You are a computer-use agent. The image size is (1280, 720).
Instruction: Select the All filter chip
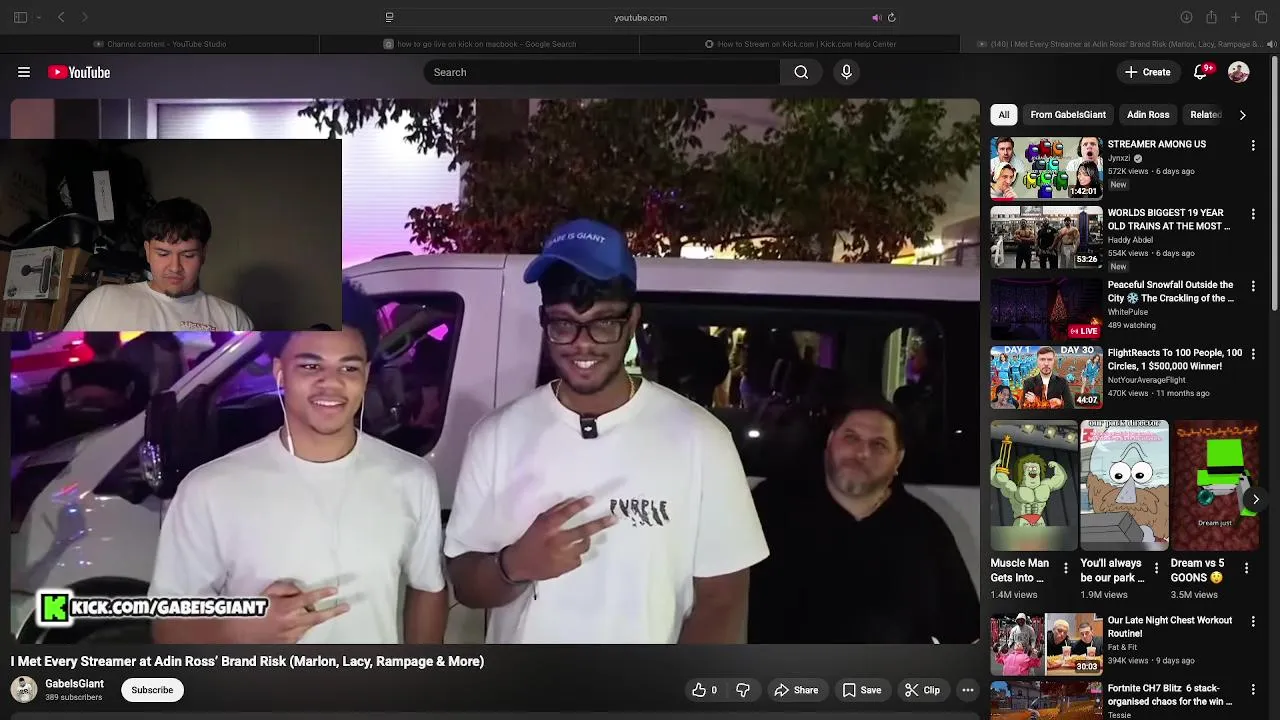[1004, 114]
